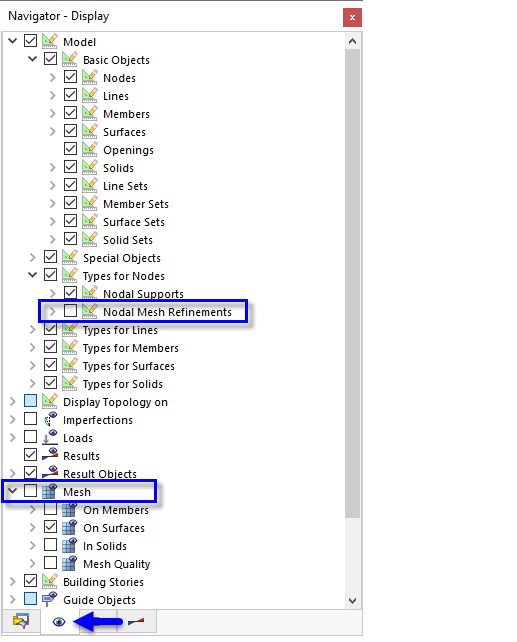Select the In Solids label
The width and height of the screenshot is (517, 642).
point(105,546)
